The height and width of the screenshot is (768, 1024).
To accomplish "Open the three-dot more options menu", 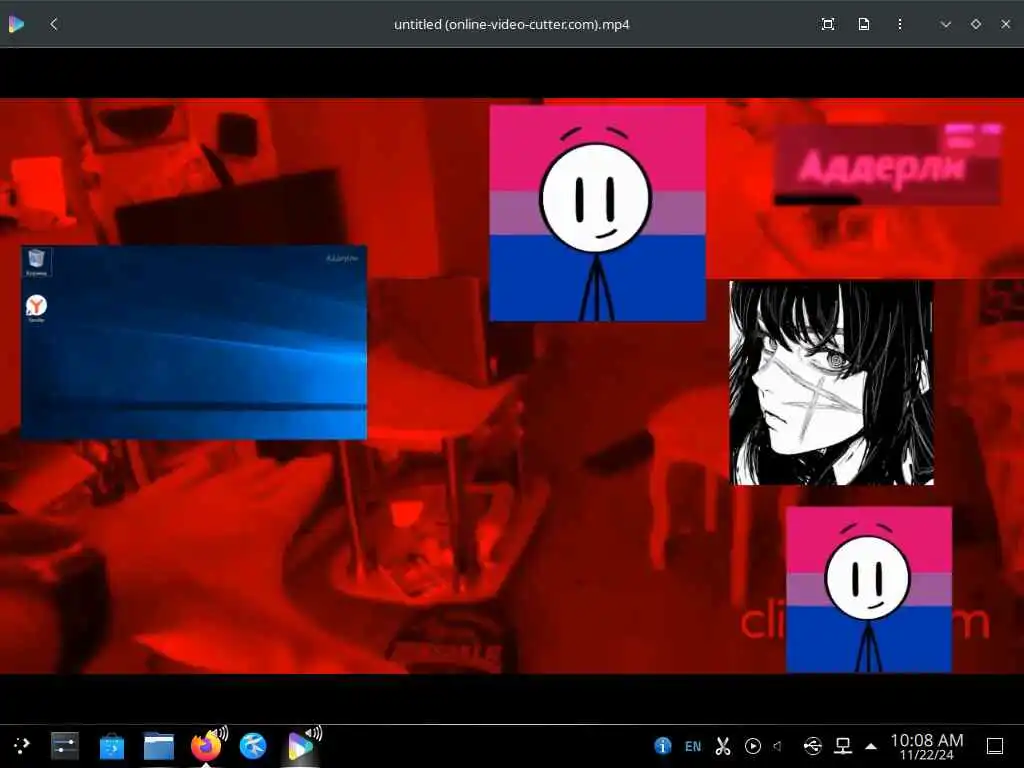I will (899, 24).
